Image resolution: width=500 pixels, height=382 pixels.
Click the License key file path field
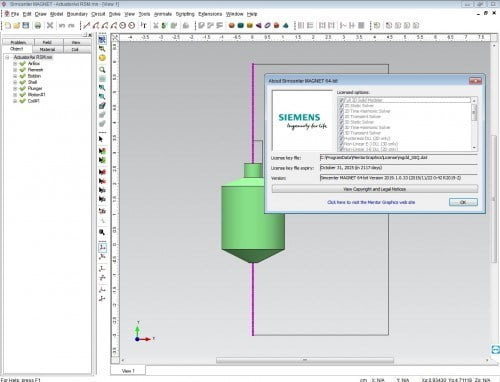[x=398, y=157]
